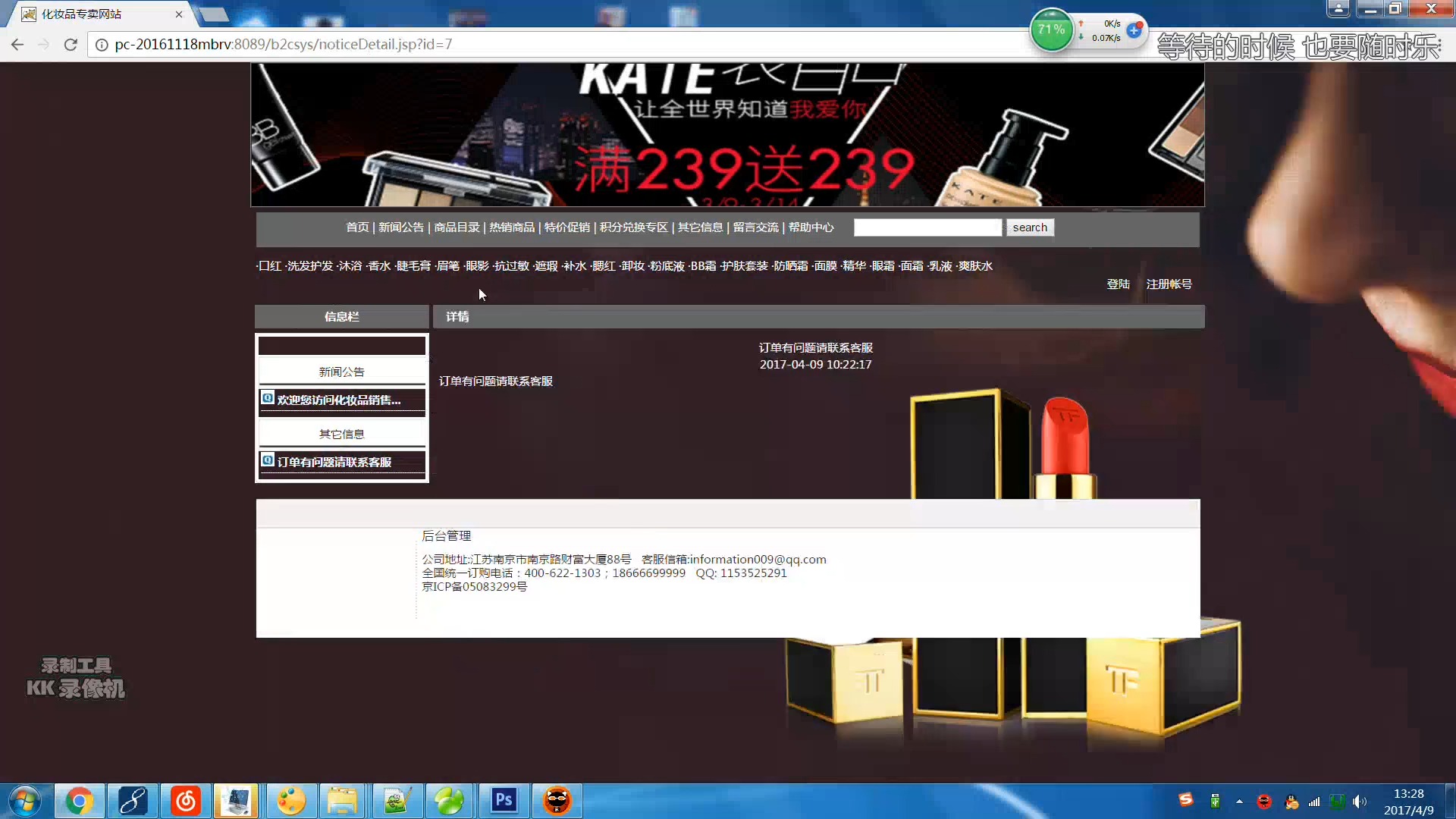1456x819 pixels.
Task: Click the Photoshop icon in taskbar
Action: click(505, 800)
